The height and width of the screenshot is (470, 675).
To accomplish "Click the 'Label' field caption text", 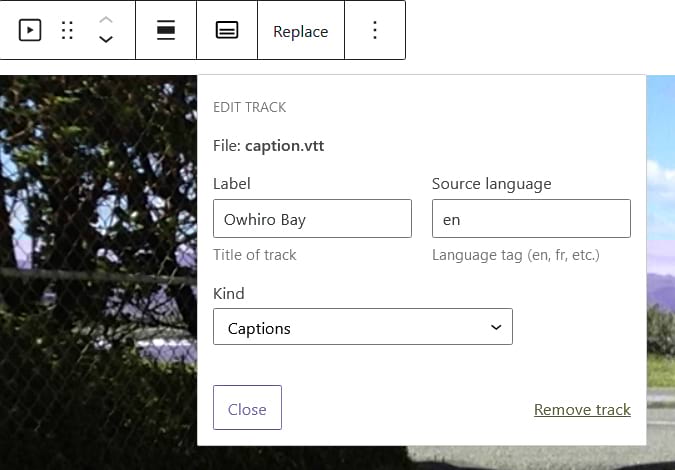I will click(x=231, y=184).
